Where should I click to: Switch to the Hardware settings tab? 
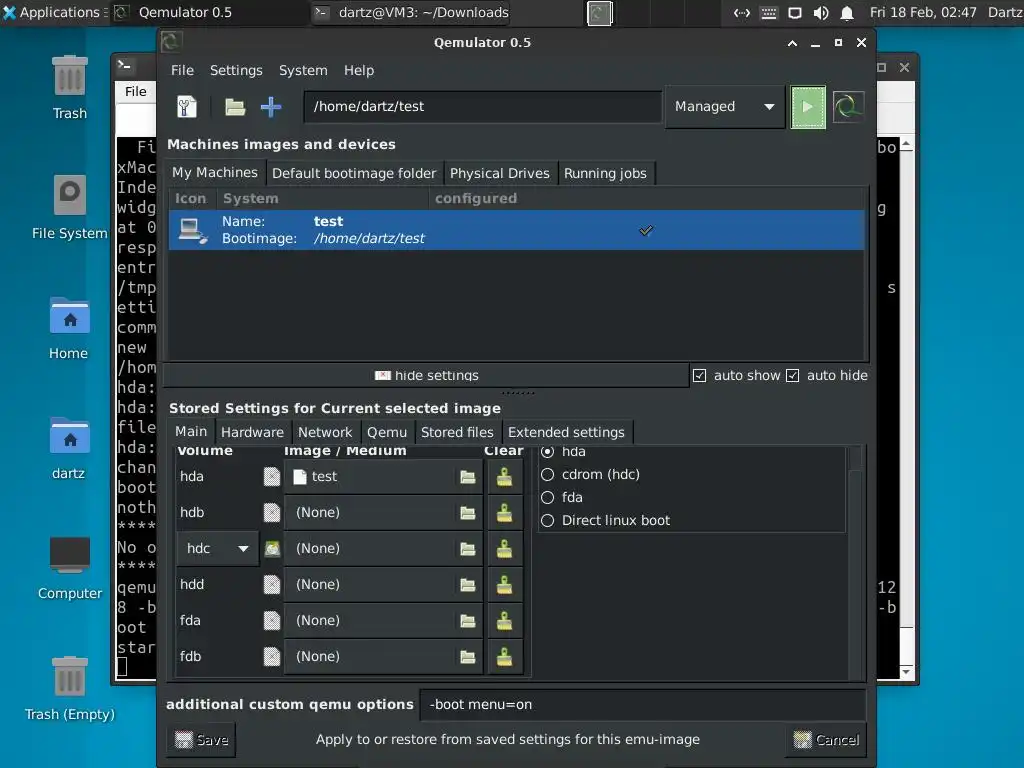[252, 432]
